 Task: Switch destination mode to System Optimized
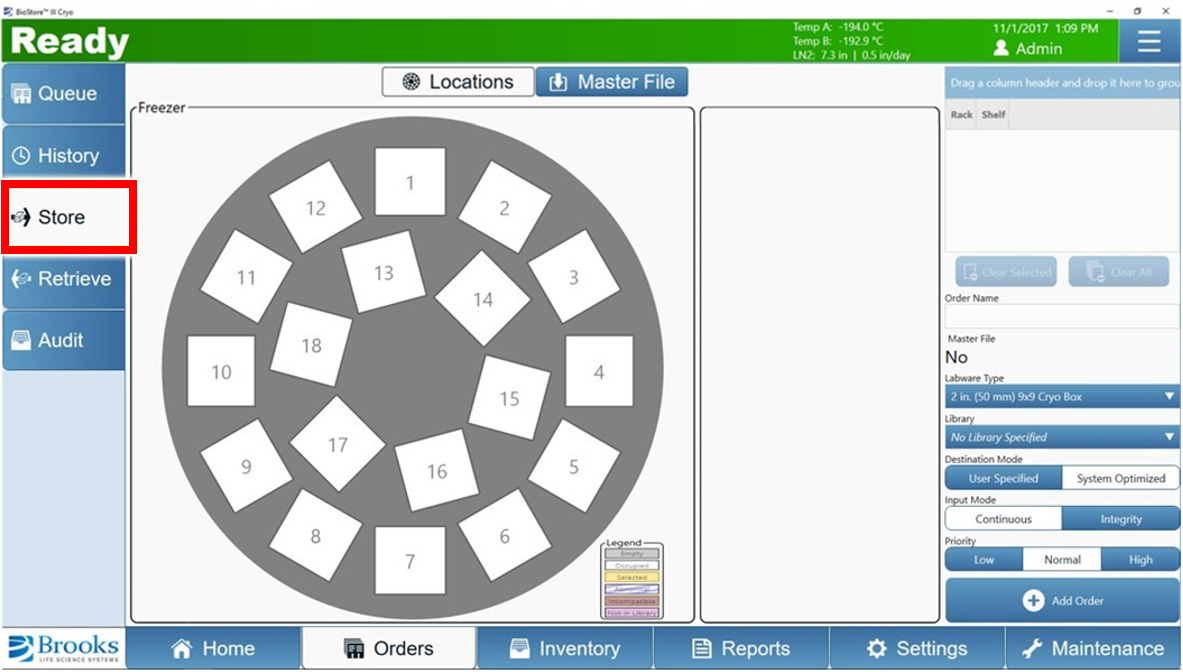pos(1120,478)
